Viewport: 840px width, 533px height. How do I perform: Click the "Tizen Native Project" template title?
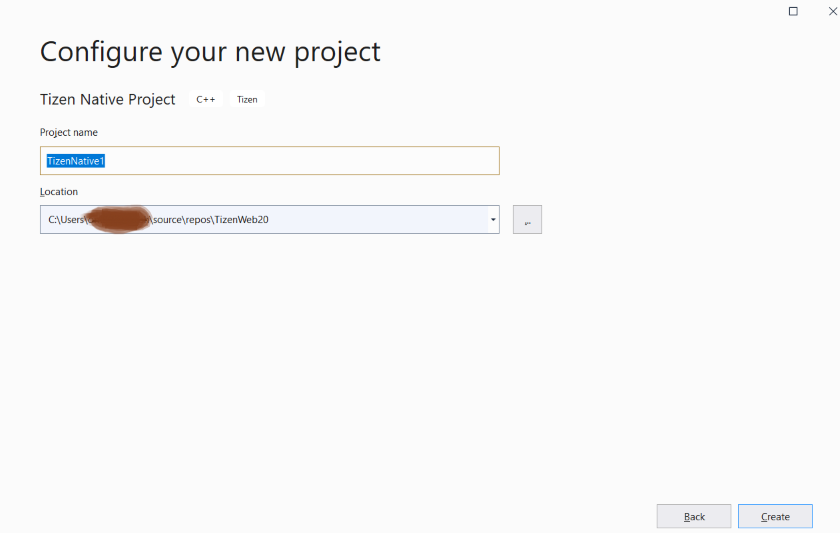click(108, 99)
